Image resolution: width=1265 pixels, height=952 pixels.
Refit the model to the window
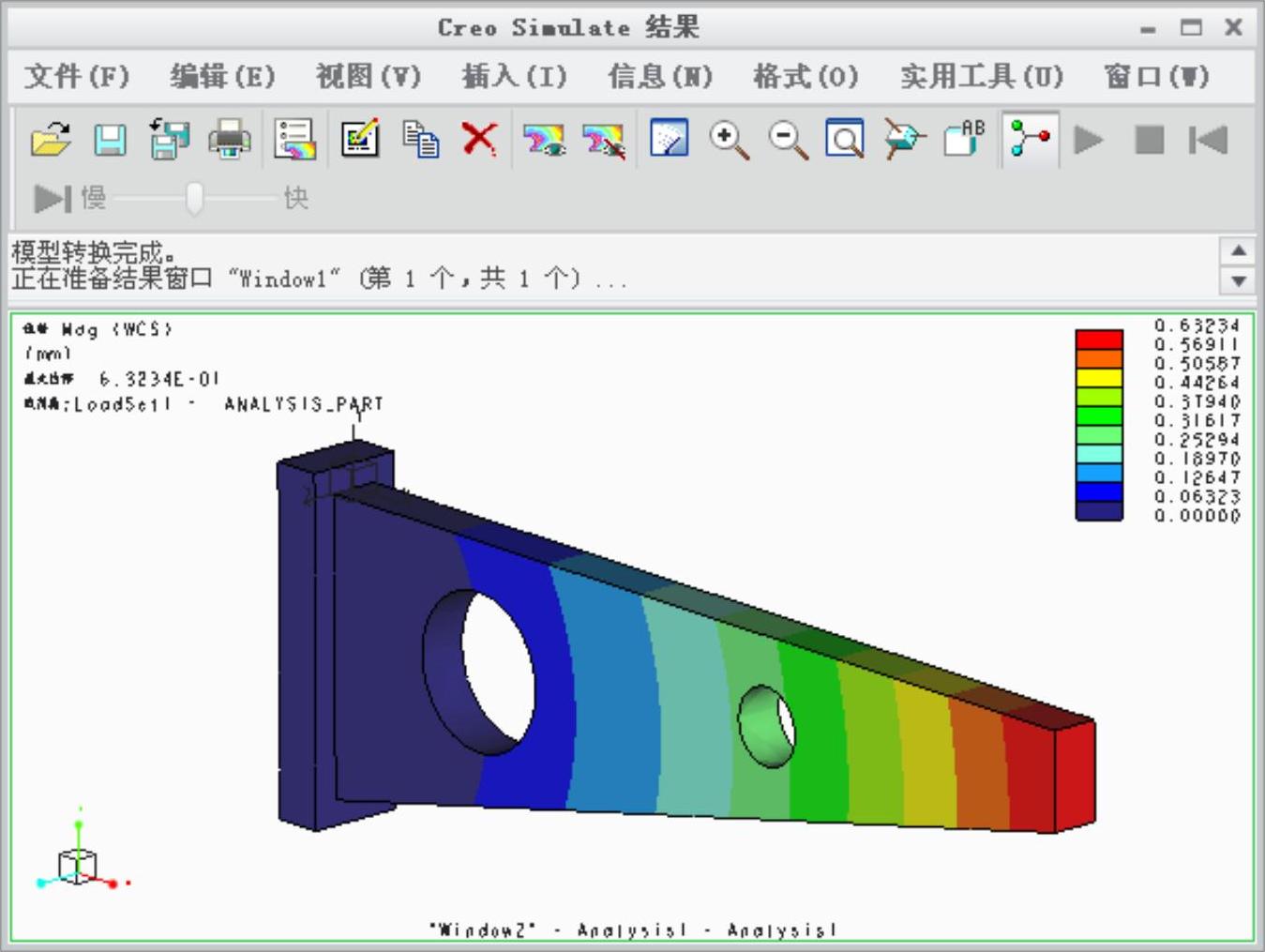845,140
